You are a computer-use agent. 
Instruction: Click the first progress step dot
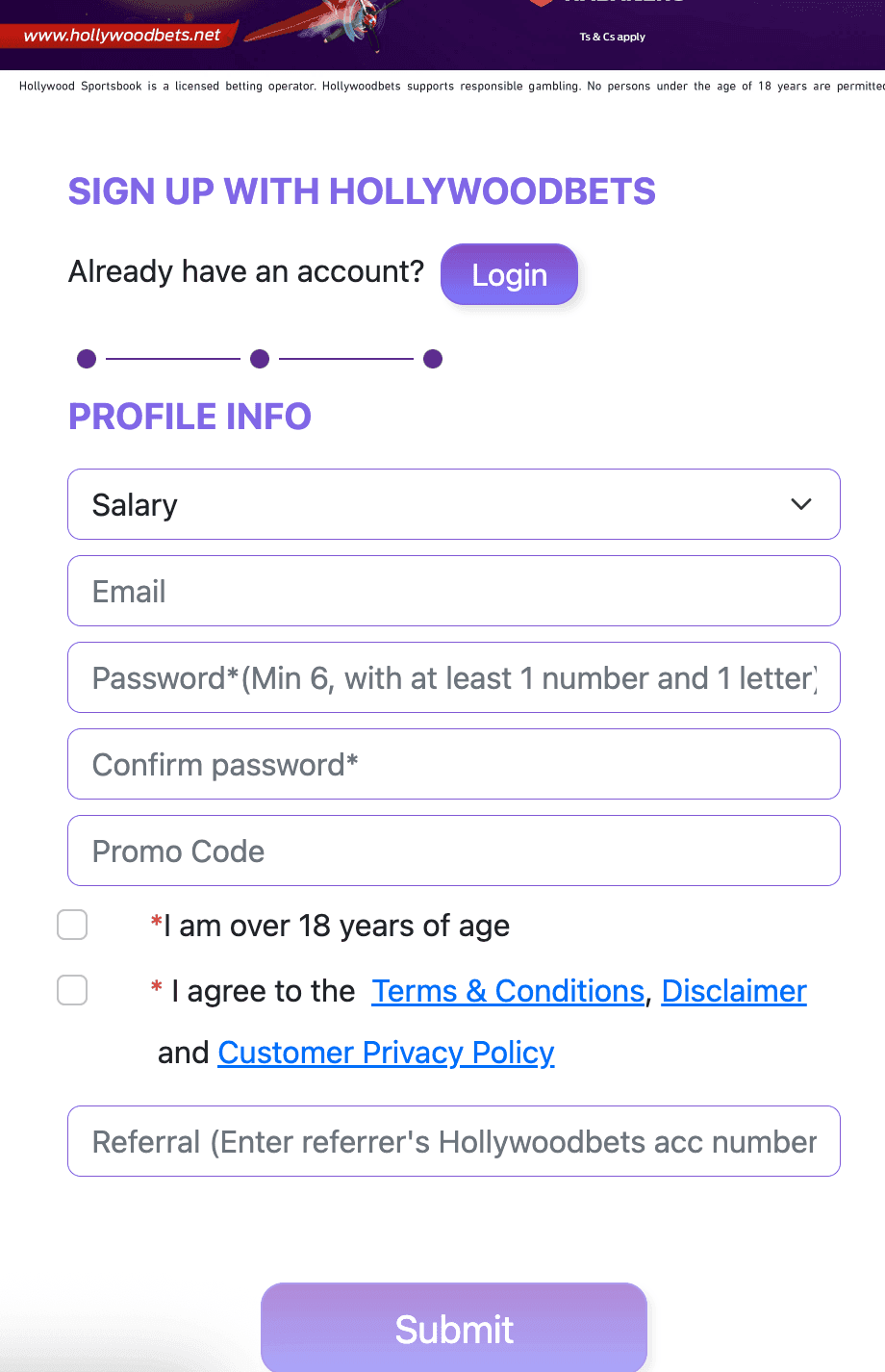click(86, 358)
